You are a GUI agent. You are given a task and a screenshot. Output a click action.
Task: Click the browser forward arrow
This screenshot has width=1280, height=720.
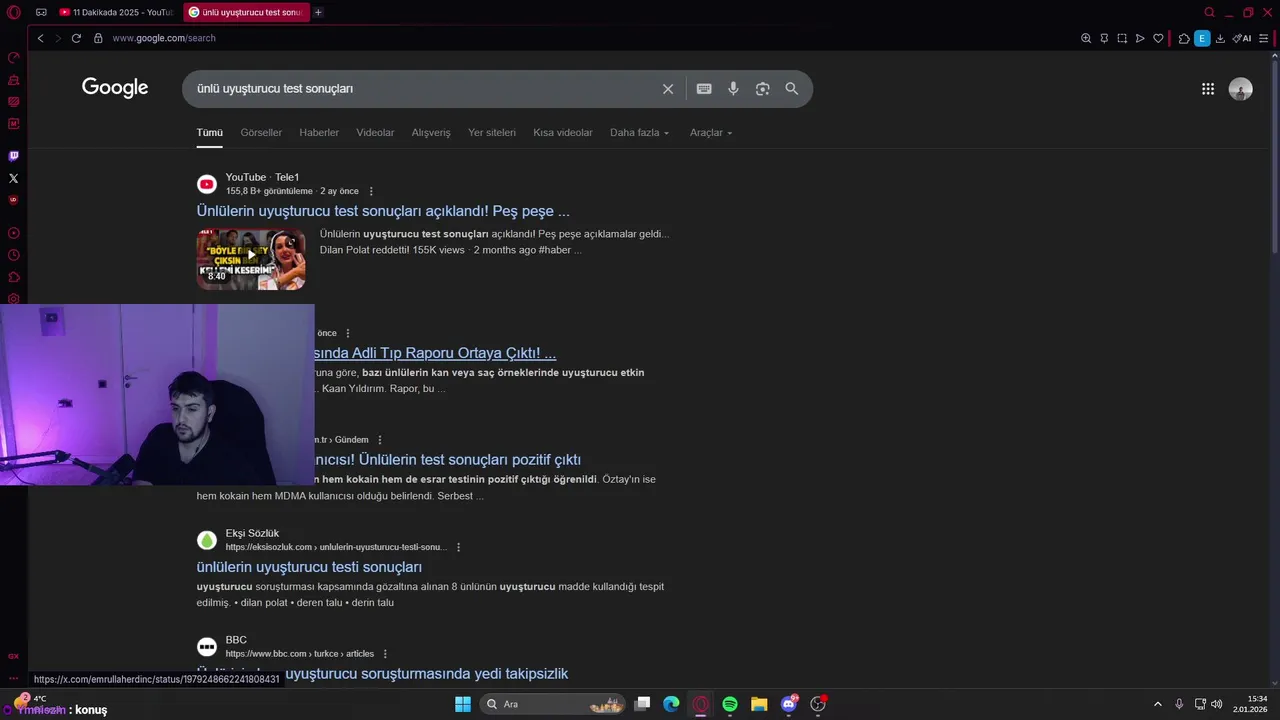57,38
